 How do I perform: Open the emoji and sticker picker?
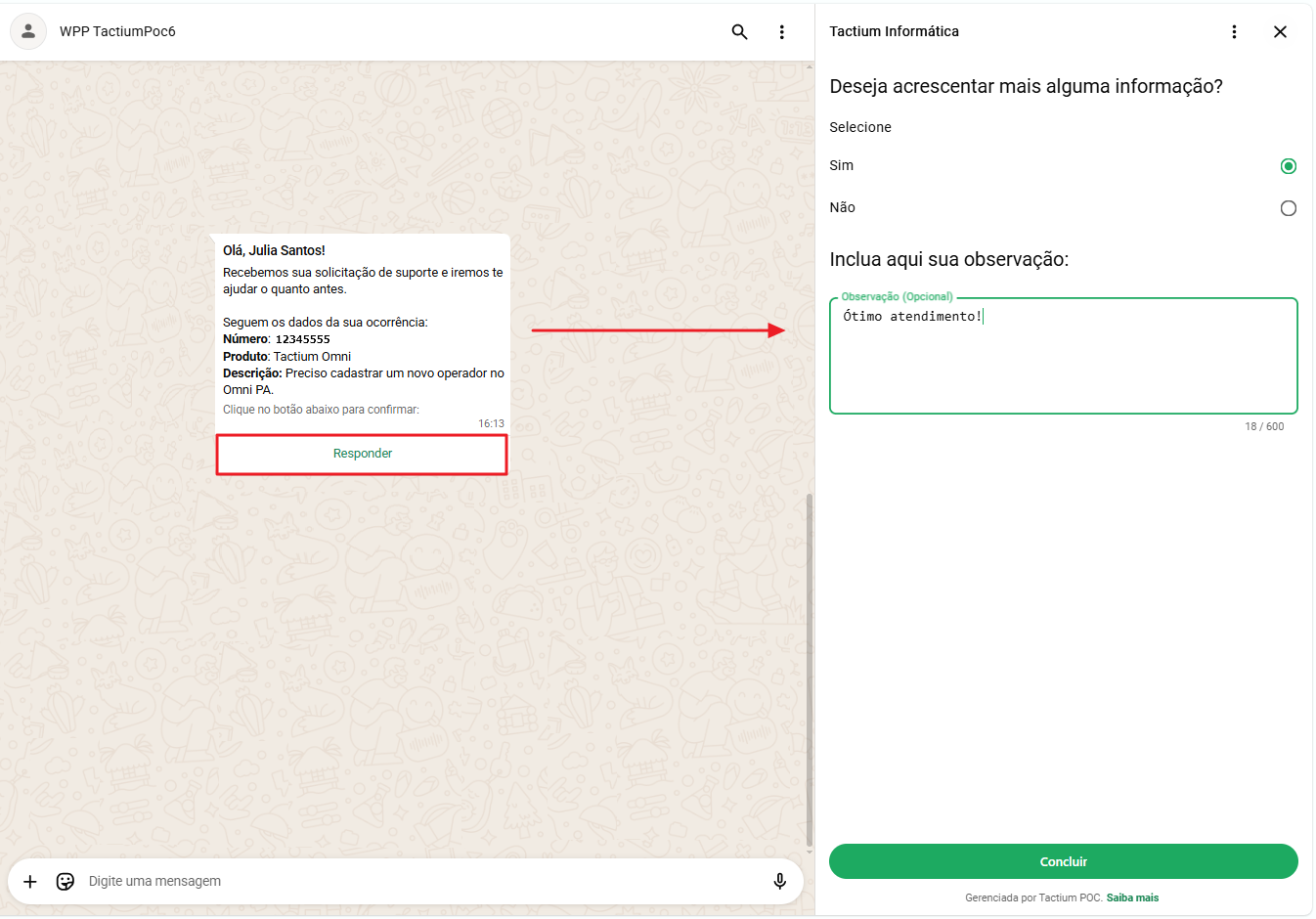(x=66, y=881)
